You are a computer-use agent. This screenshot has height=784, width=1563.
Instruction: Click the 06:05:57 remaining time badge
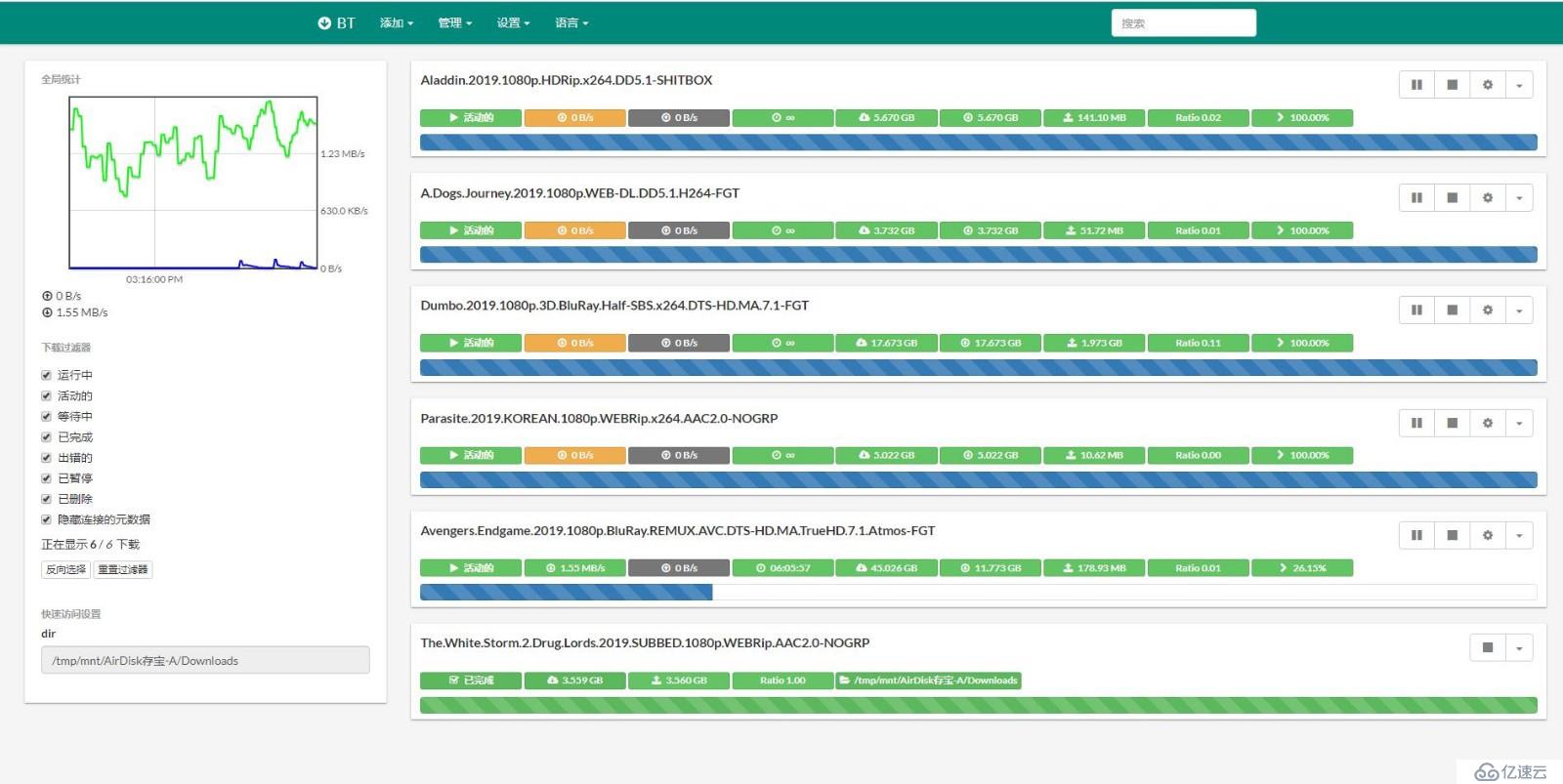pos(782,567)
